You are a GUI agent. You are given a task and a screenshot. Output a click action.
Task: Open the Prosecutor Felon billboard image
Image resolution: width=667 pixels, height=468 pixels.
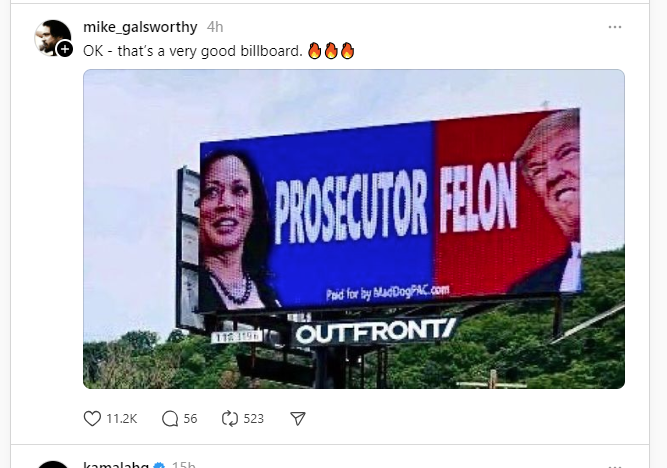(354, 229)
